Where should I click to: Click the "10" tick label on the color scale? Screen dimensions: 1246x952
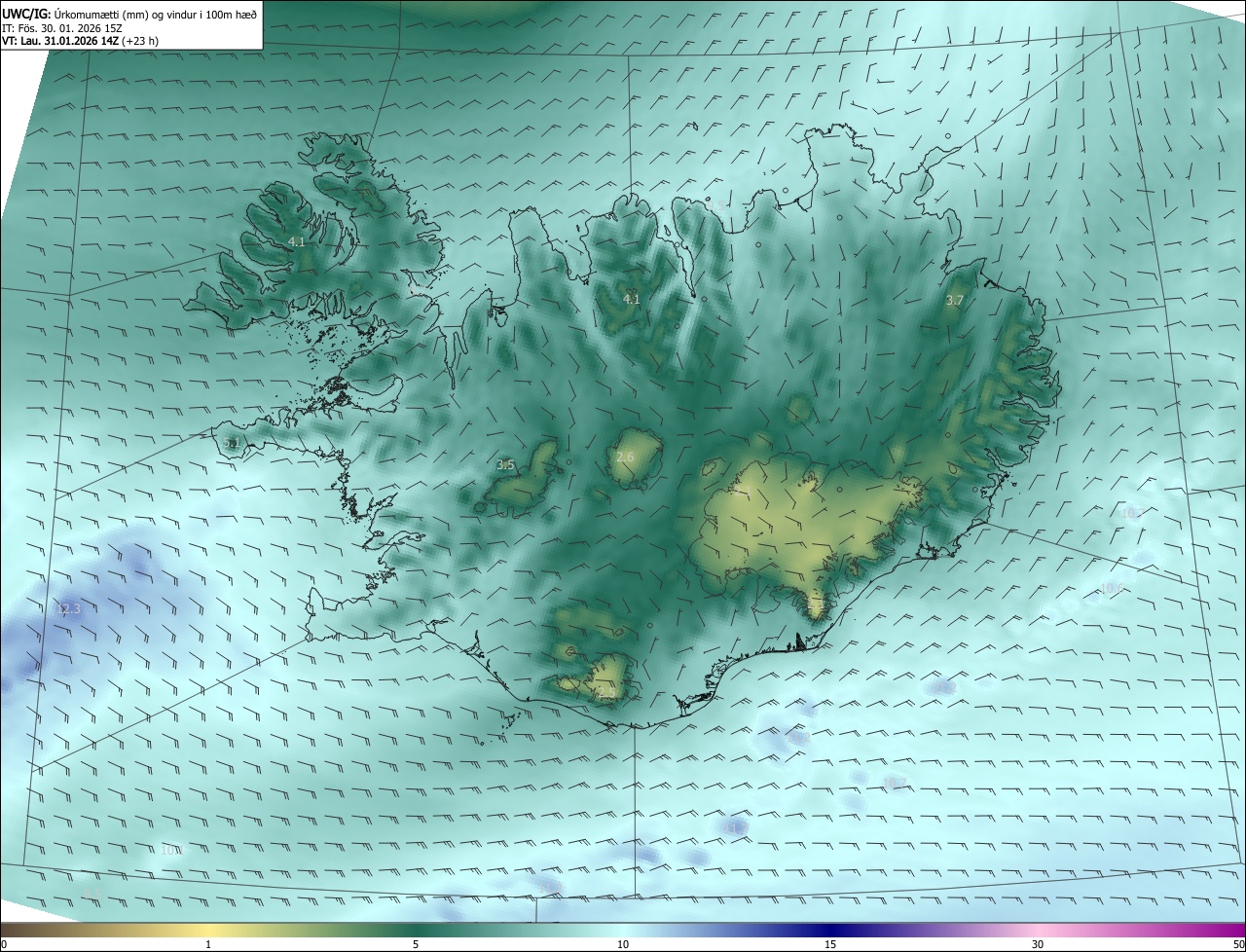tap(623, 944)
